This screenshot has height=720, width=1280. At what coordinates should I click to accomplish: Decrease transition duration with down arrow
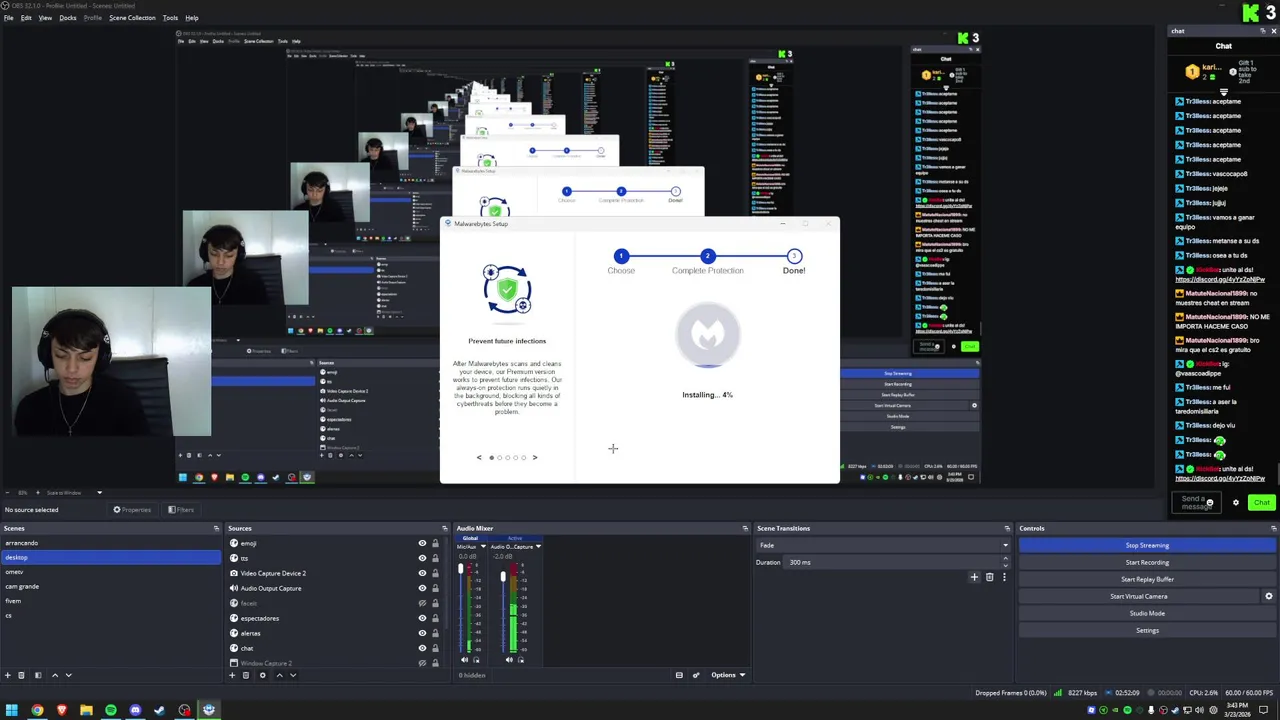1005,565
